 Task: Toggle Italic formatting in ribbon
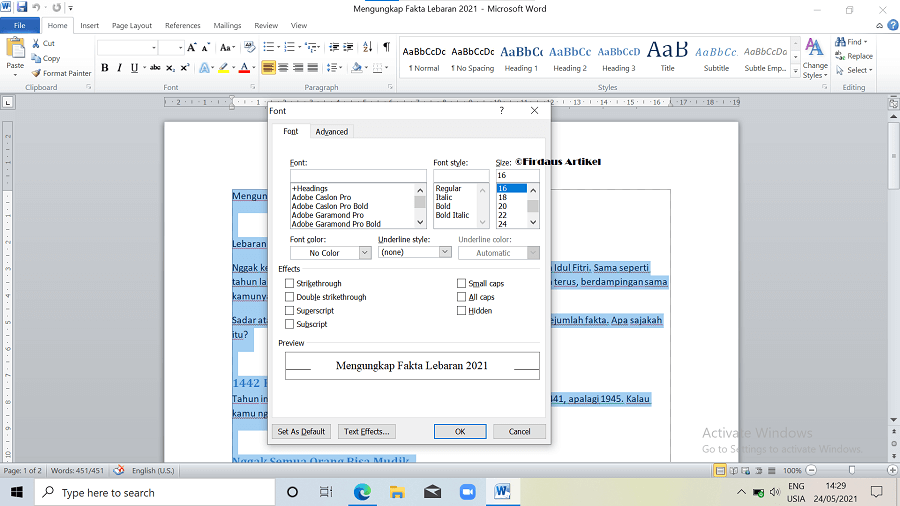tap(119, 68)
